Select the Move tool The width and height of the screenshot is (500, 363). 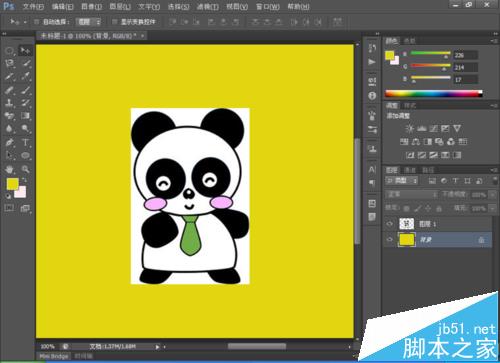[x=25, y=50]
